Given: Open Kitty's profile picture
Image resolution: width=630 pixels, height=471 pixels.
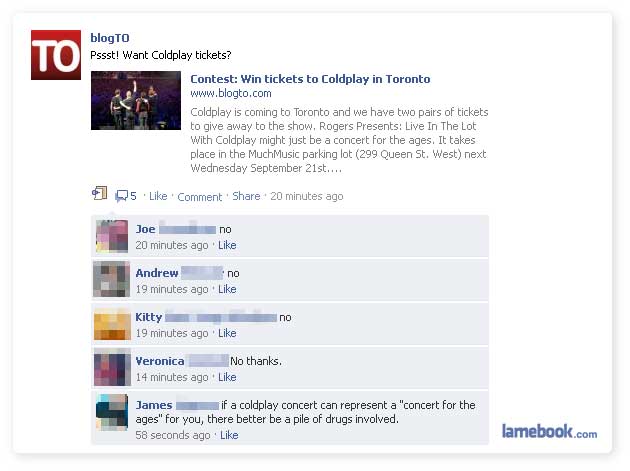Looking at the screenshot, I should tap(112, 324).
